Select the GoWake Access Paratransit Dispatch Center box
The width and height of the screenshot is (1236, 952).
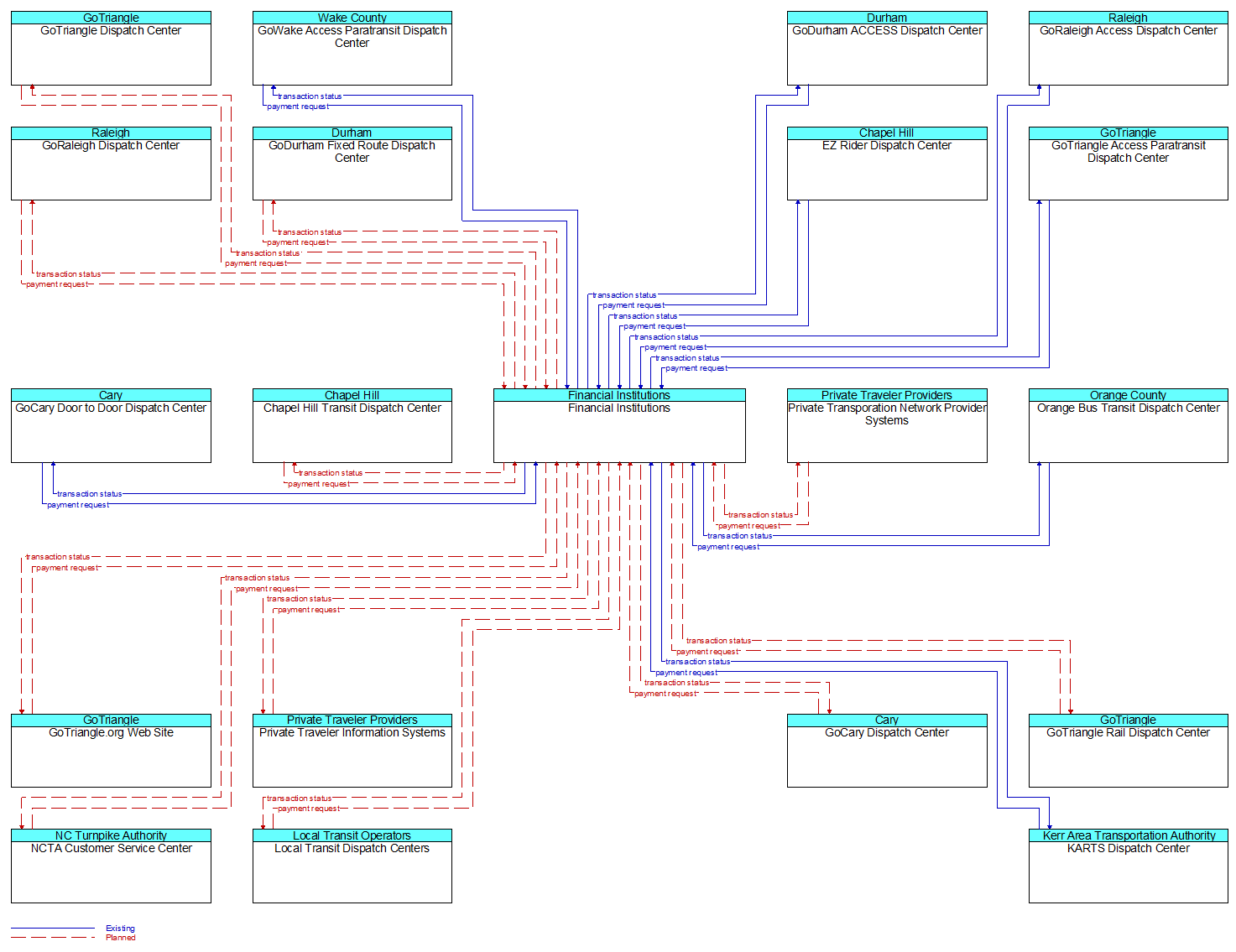point(352,48)
